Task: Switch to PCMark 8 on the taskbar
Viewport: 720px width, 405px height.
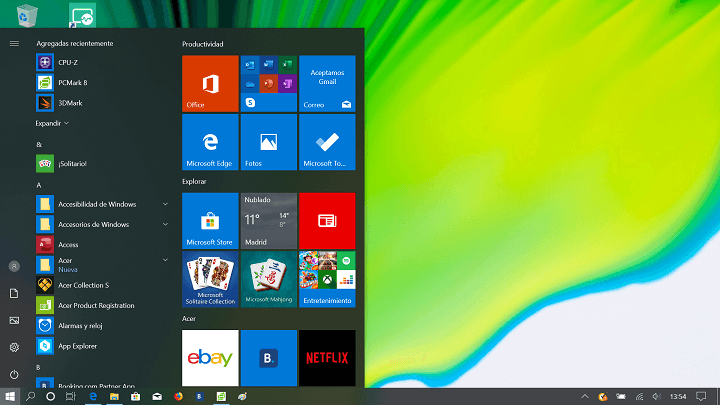Action: coord(221,396)
